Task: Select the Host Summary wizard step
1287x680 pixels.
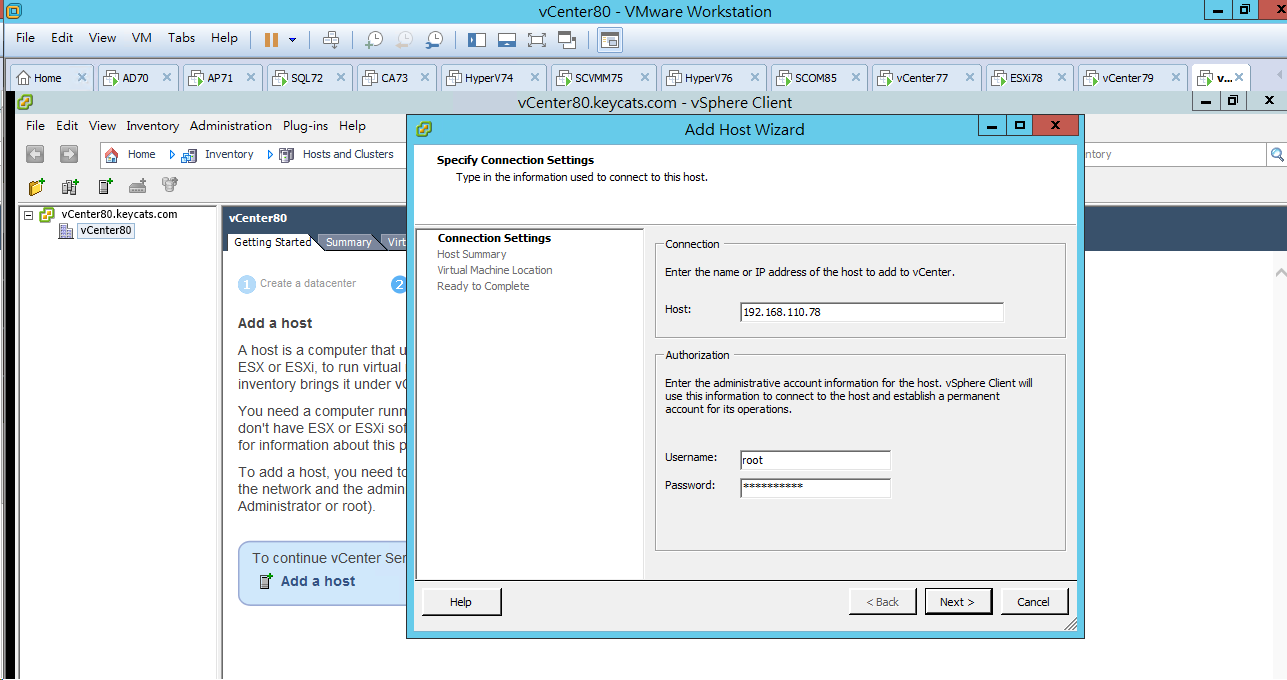Action: click(472, 254)
